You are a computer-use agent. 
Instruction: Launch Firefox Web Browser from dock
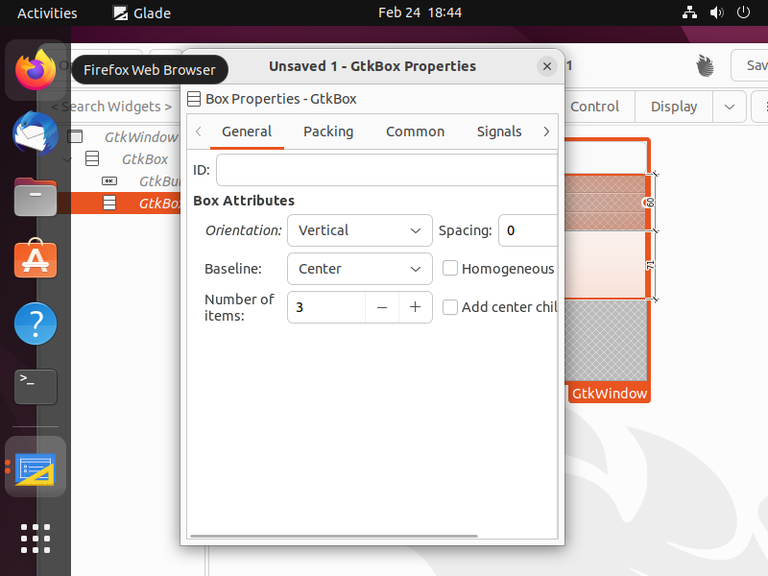[35, 70]
